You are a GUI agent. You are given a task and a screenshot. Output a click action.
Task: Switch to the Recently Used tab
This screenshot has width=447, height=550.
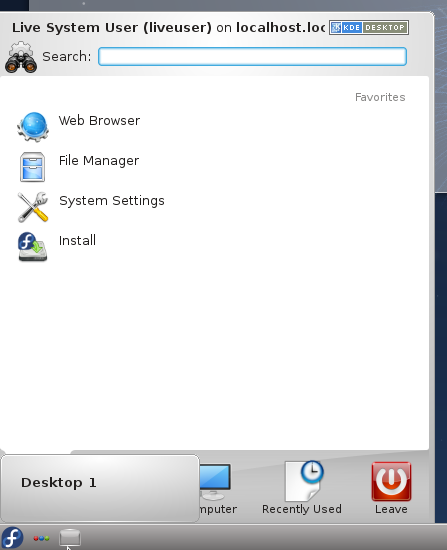click(x=302, y=488)
